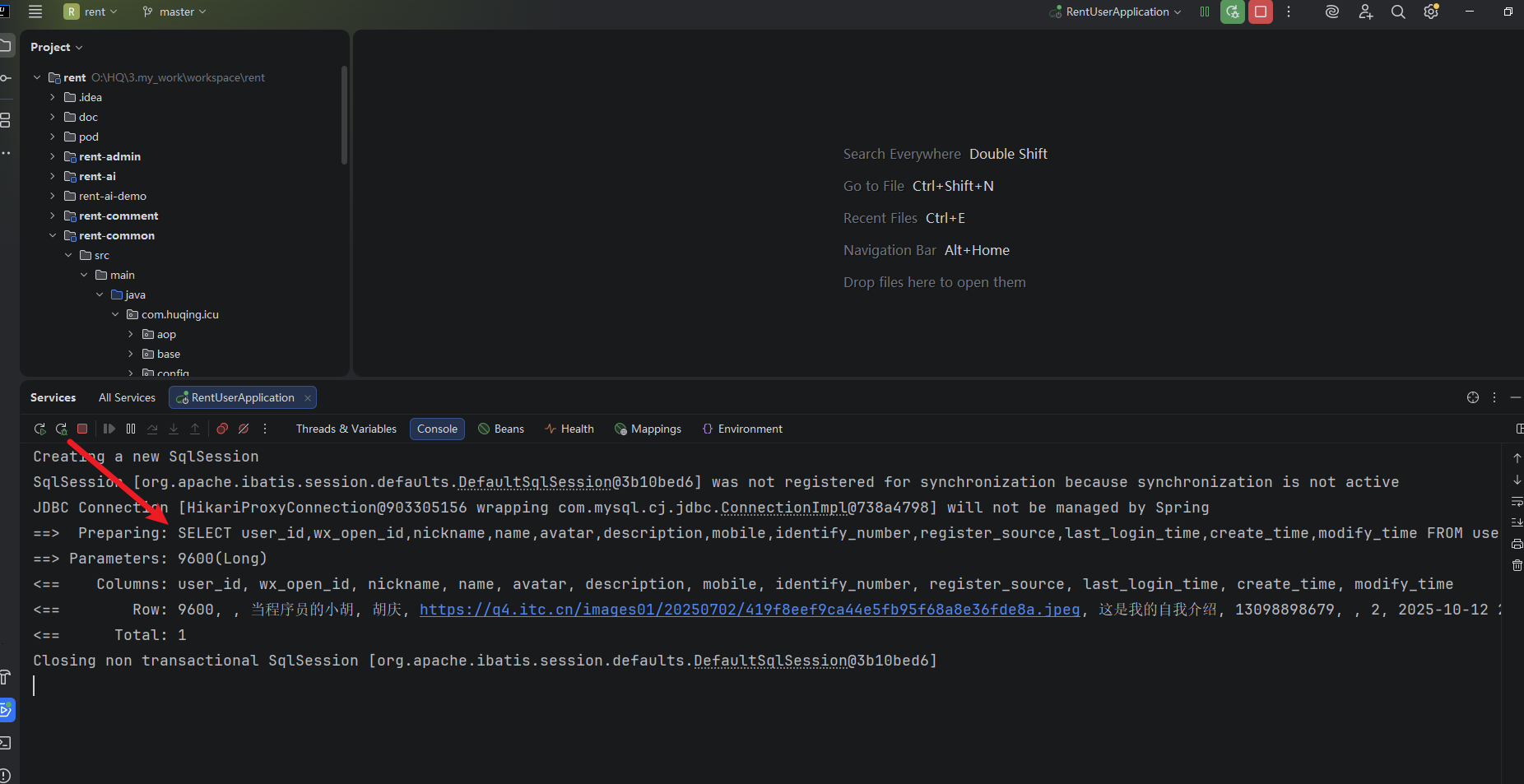Pause the running app from top toolbar
This screenshot has width=1524, height=784.
point(1205,12)
